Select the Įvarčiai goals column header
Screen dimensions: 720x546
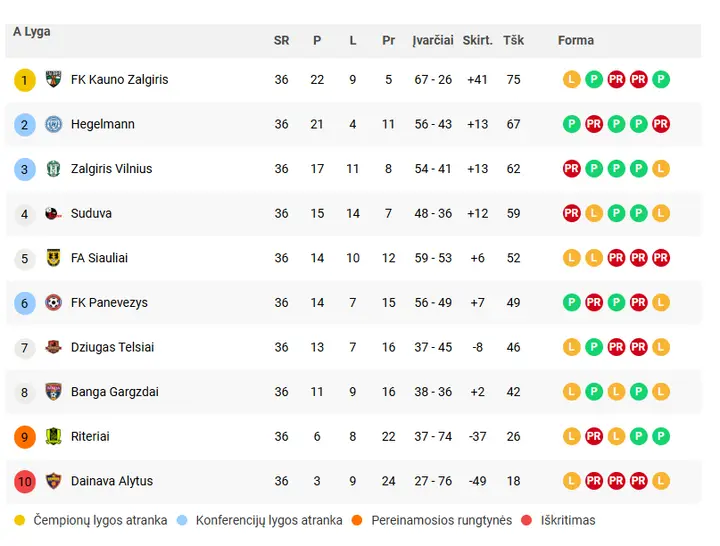[433, 40]
